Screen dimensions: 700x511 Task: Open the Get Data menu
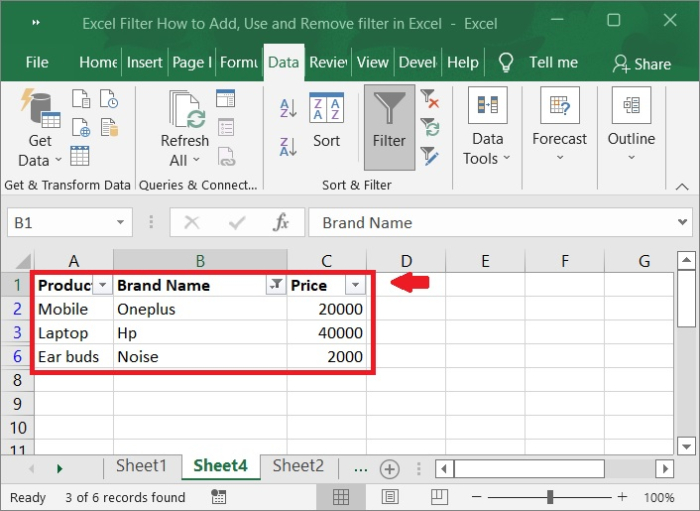click(x=40, y=129)
